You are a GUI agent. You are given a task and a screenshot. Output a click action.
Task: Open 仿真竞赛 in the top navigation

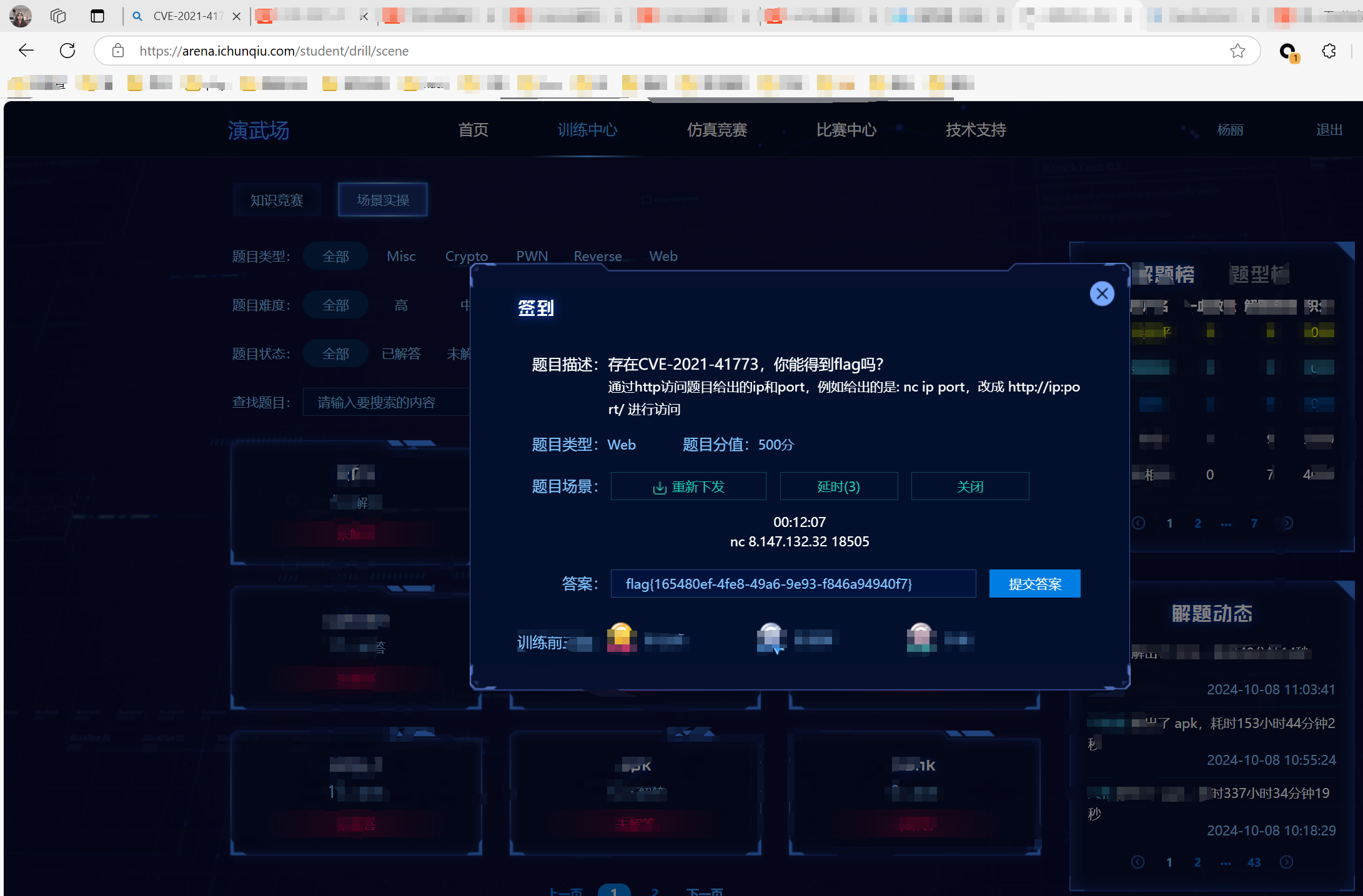tap(717, 130)
